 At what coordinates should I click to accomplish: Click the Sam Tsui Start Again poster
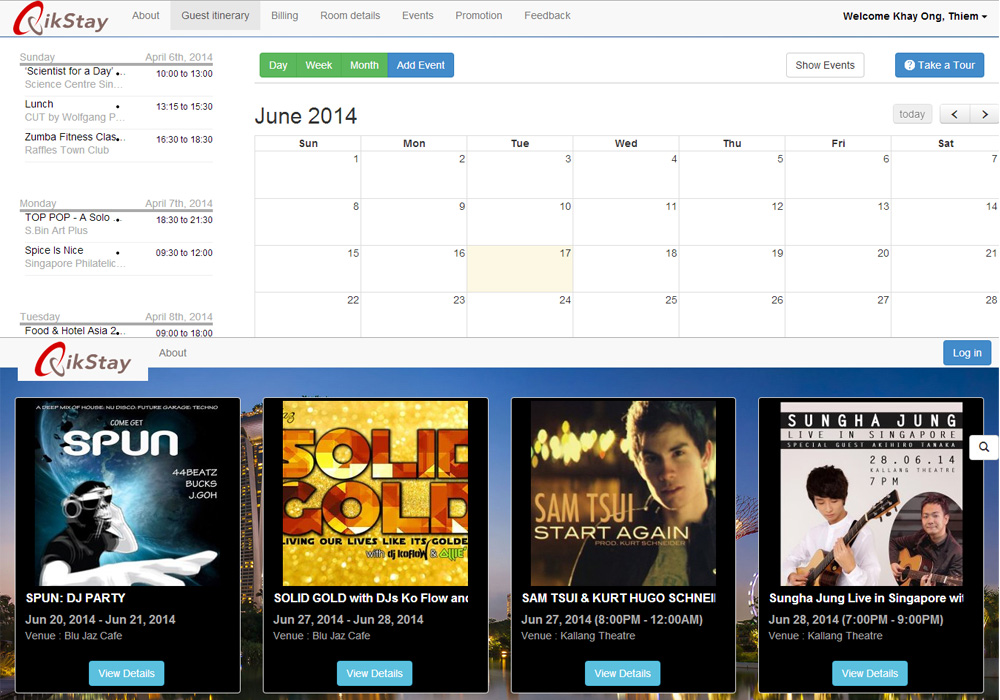[x=623, y=493]
